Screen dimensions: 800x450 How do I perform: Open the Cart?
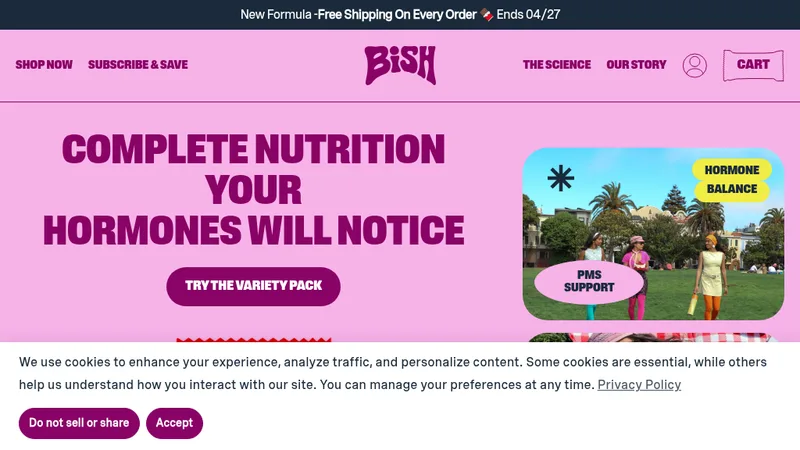point(753,65)
